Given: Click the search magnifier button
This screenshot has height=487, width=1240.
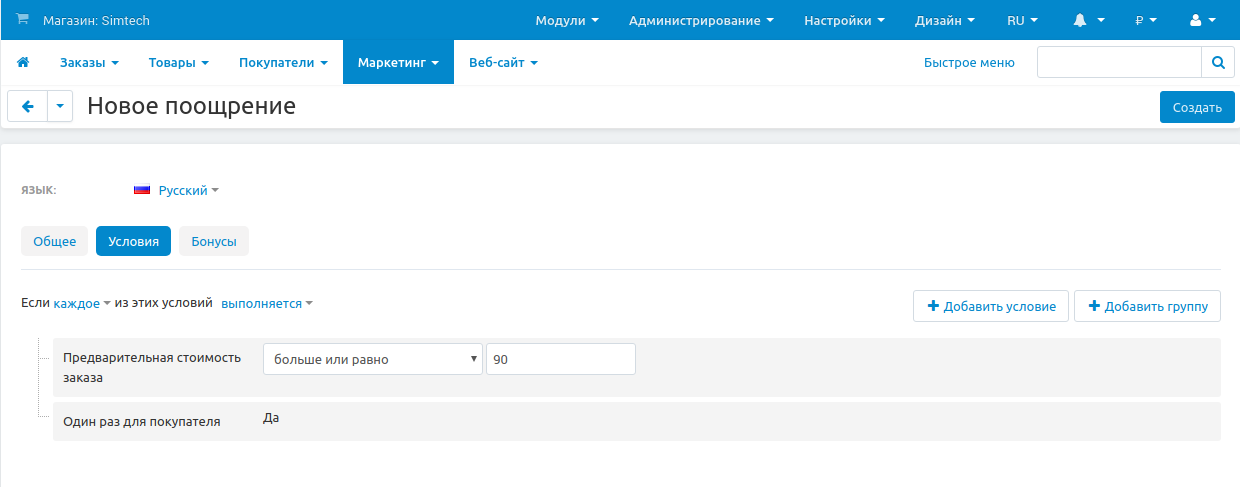Looking at the screenshot, I should click(1217, 62).
